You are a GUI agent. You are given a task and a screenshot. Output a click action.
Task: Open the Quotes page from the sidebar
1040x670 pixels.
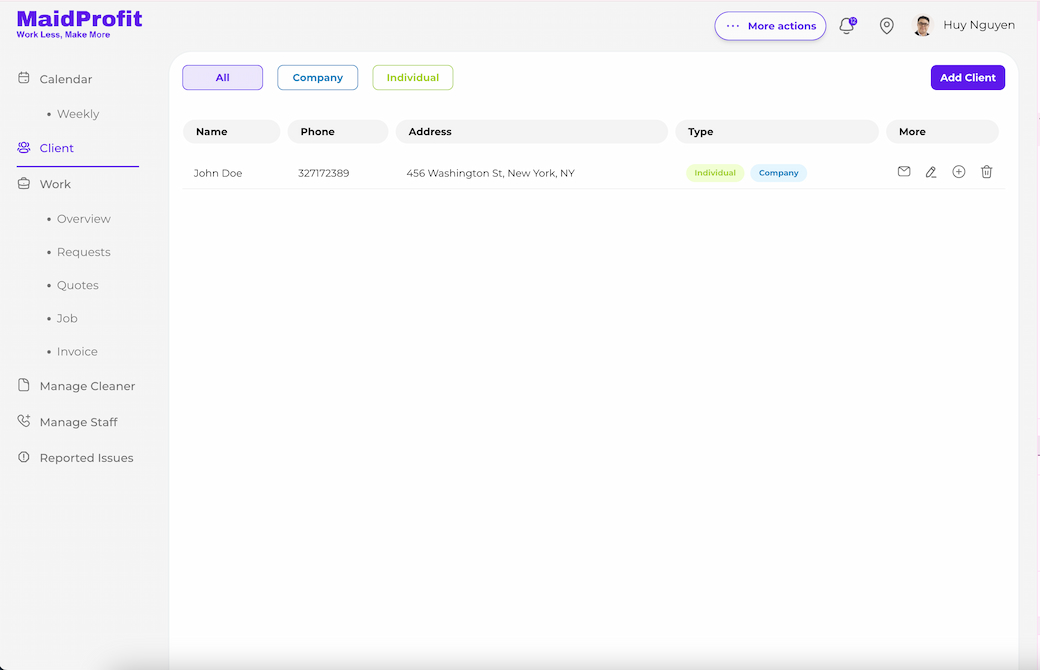[76, 285]
